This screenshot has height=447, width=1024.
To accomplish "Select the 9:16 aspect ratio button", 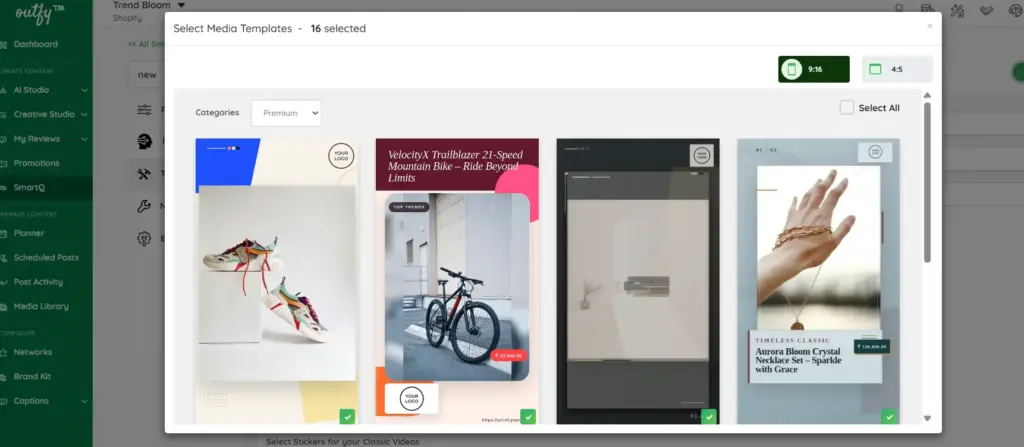I will 814,69.
